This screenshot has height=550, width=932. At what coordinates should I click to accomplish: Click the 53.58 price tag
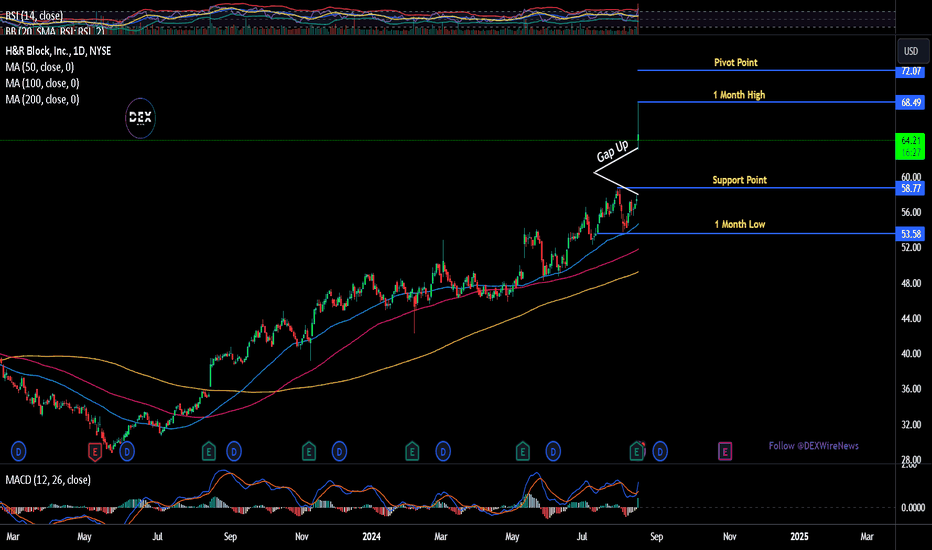coord(911,234)
